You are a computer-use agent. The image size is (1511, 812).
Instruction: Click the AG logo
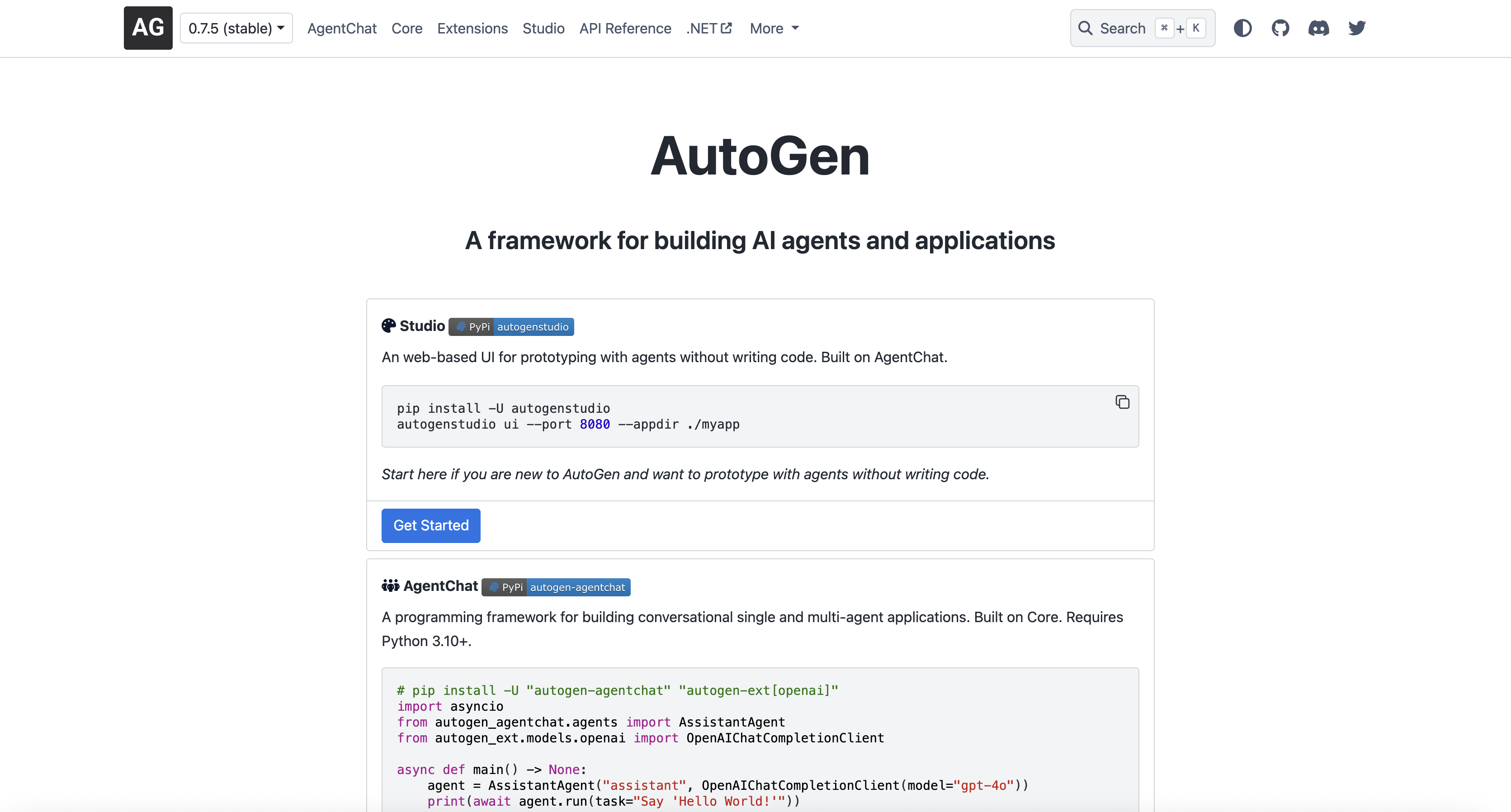(148, 28)
